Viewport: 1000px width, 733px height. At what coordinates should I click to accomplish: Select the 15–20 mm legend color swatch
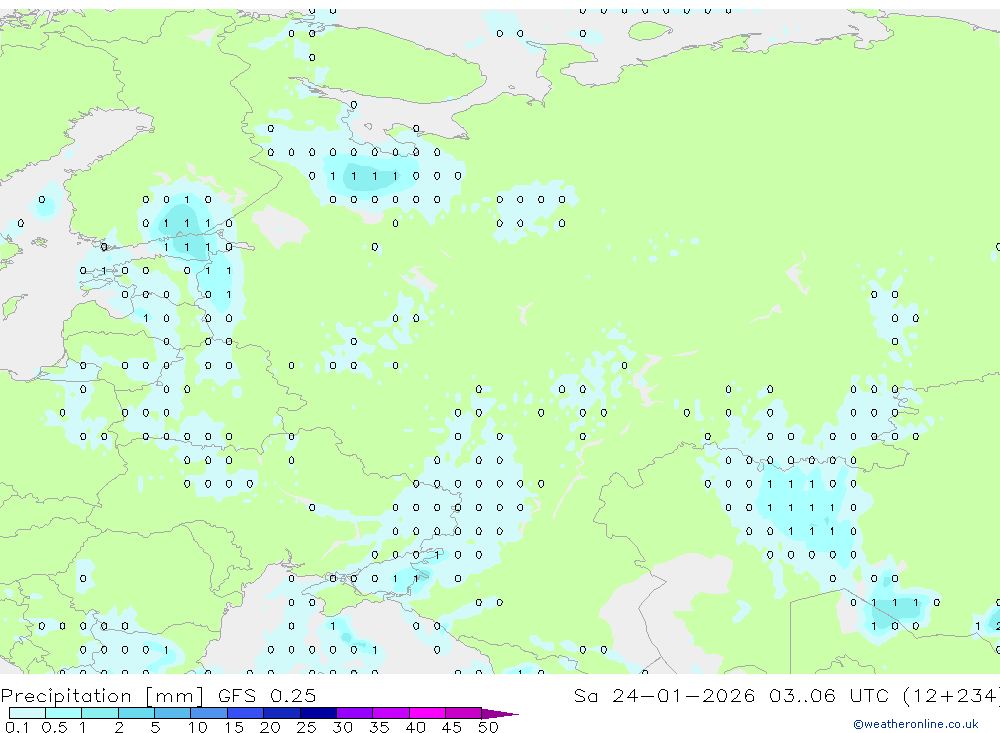pos(246,713)
